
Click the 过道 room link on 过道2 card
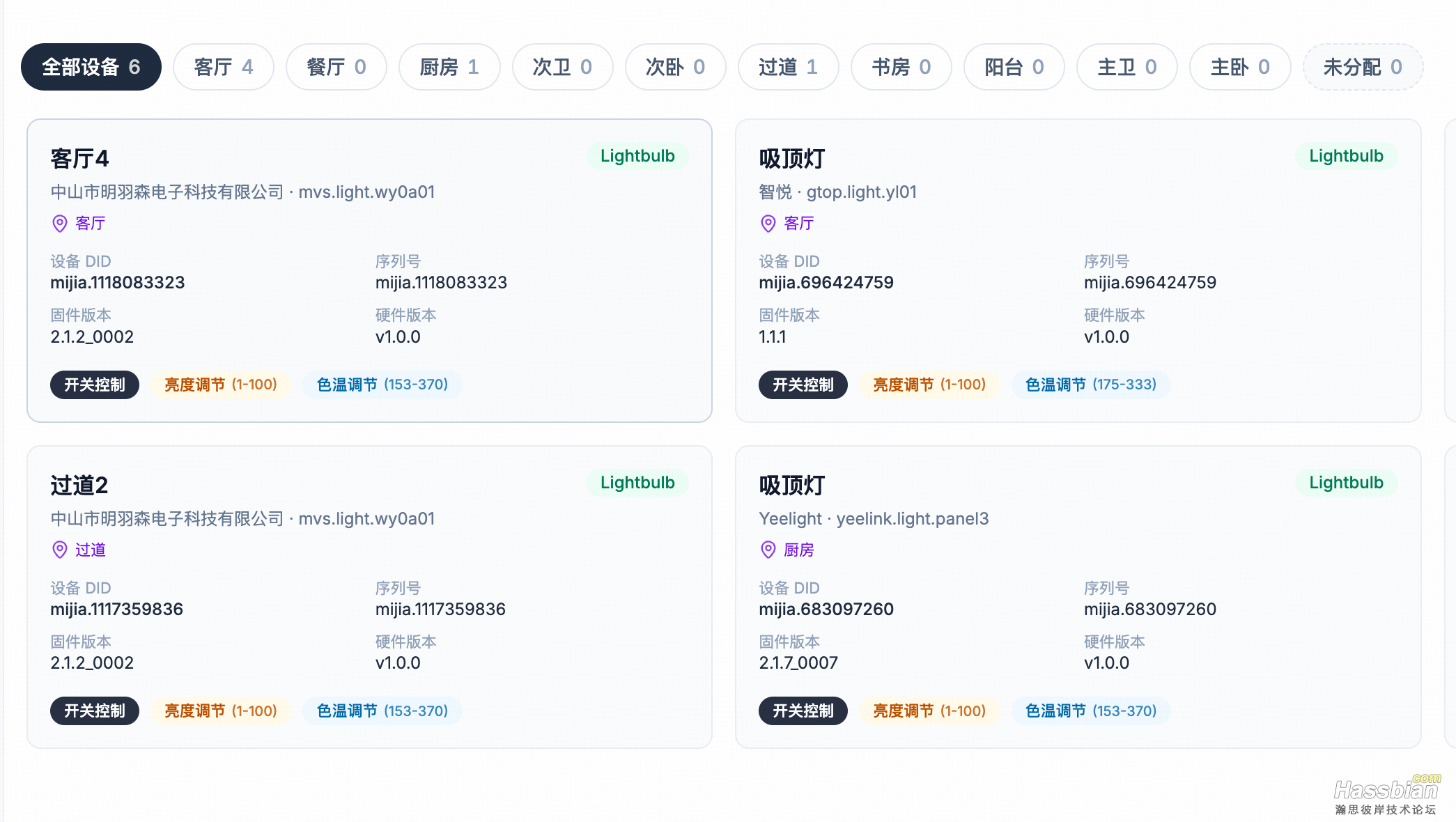[x=91, y=550]
